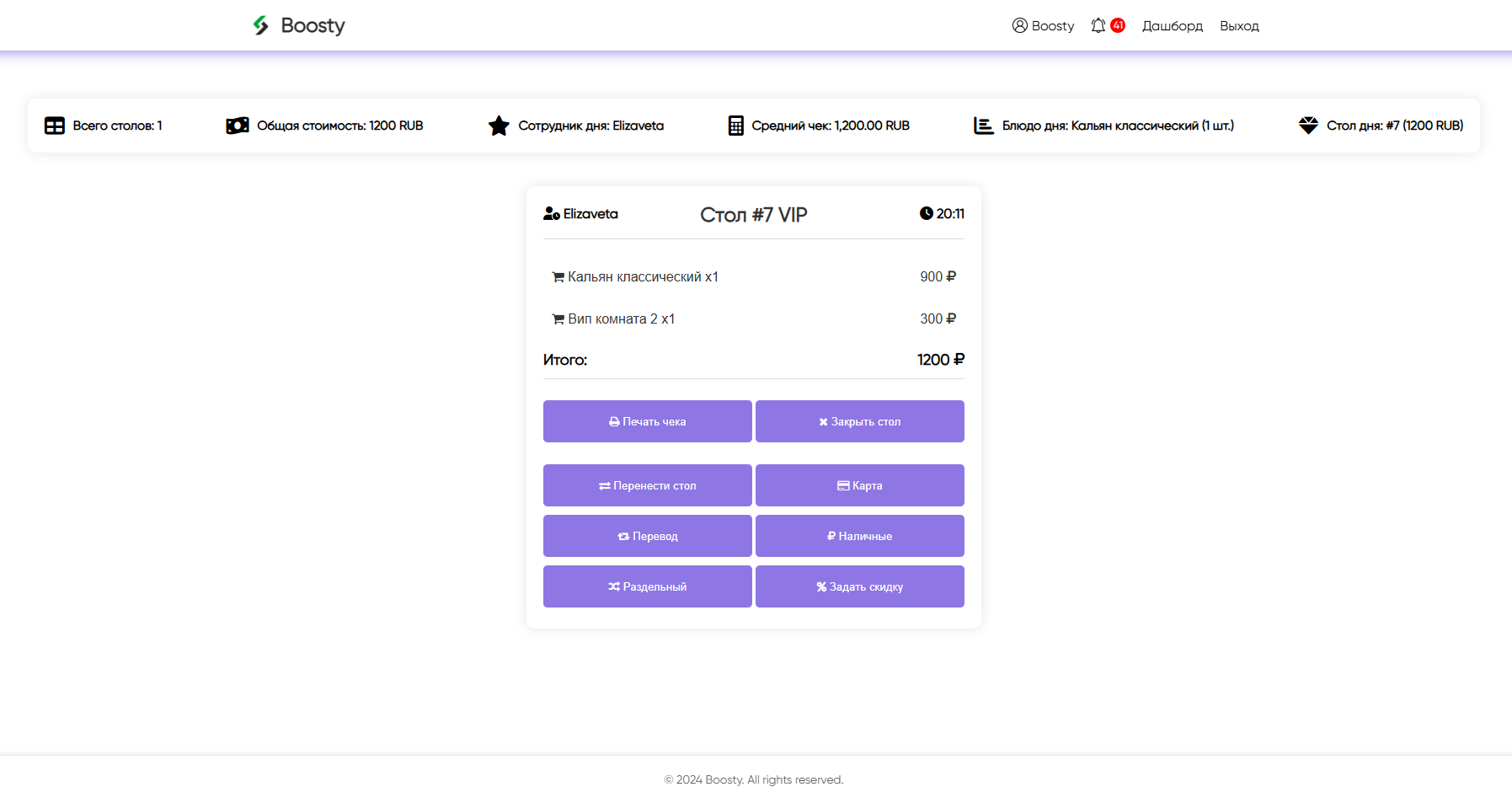The image size is (1512, 803).
Task: Select 'Стол дня: #7 (1200 RUB)' text
Action: (x=1395, y=126)
